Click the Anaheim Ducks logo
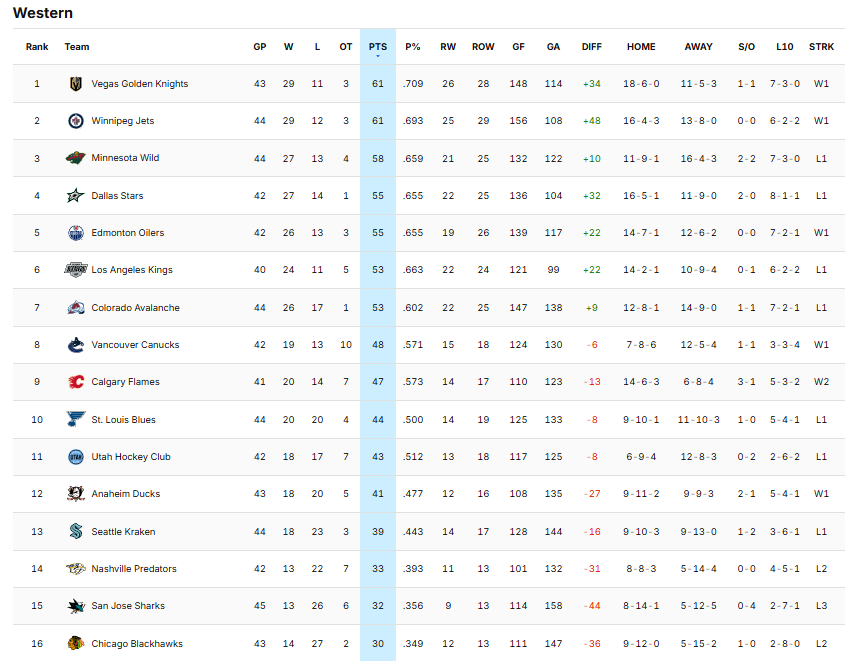 [x=76, y=494]
